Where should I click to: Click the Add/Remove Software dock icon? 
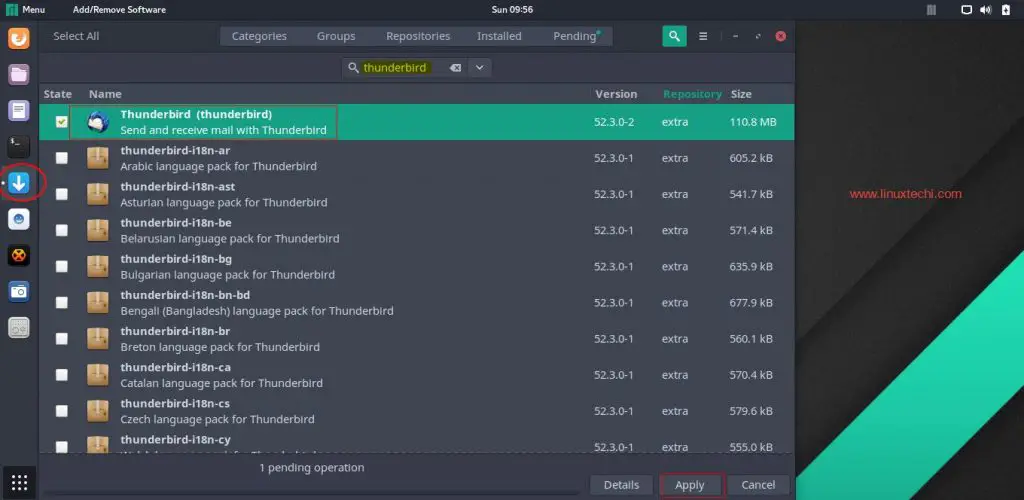coord(19,183)
